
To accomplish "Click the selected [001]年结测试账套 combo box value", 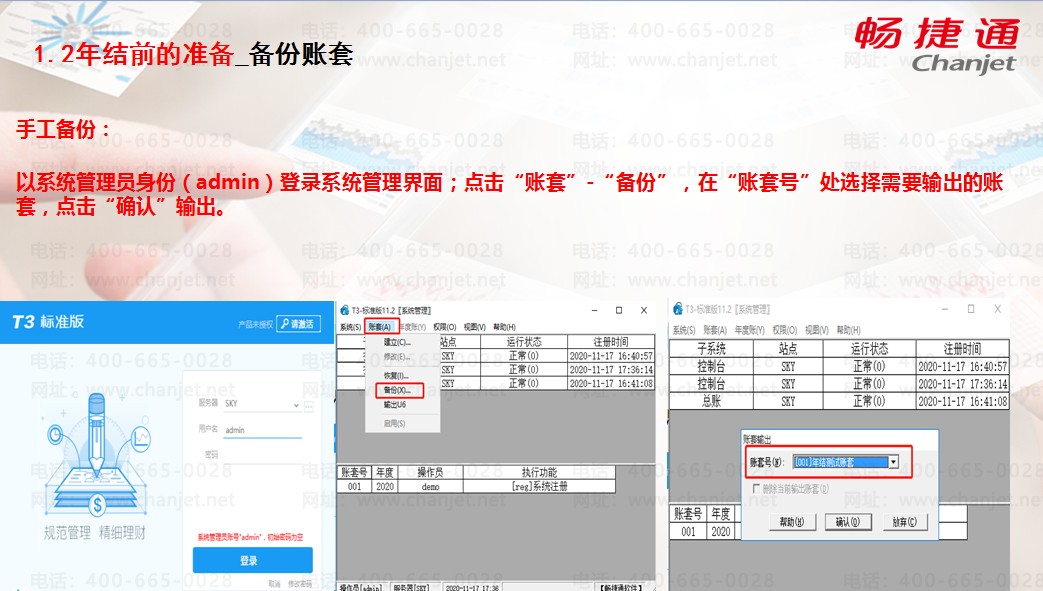I will pos(841,462).
